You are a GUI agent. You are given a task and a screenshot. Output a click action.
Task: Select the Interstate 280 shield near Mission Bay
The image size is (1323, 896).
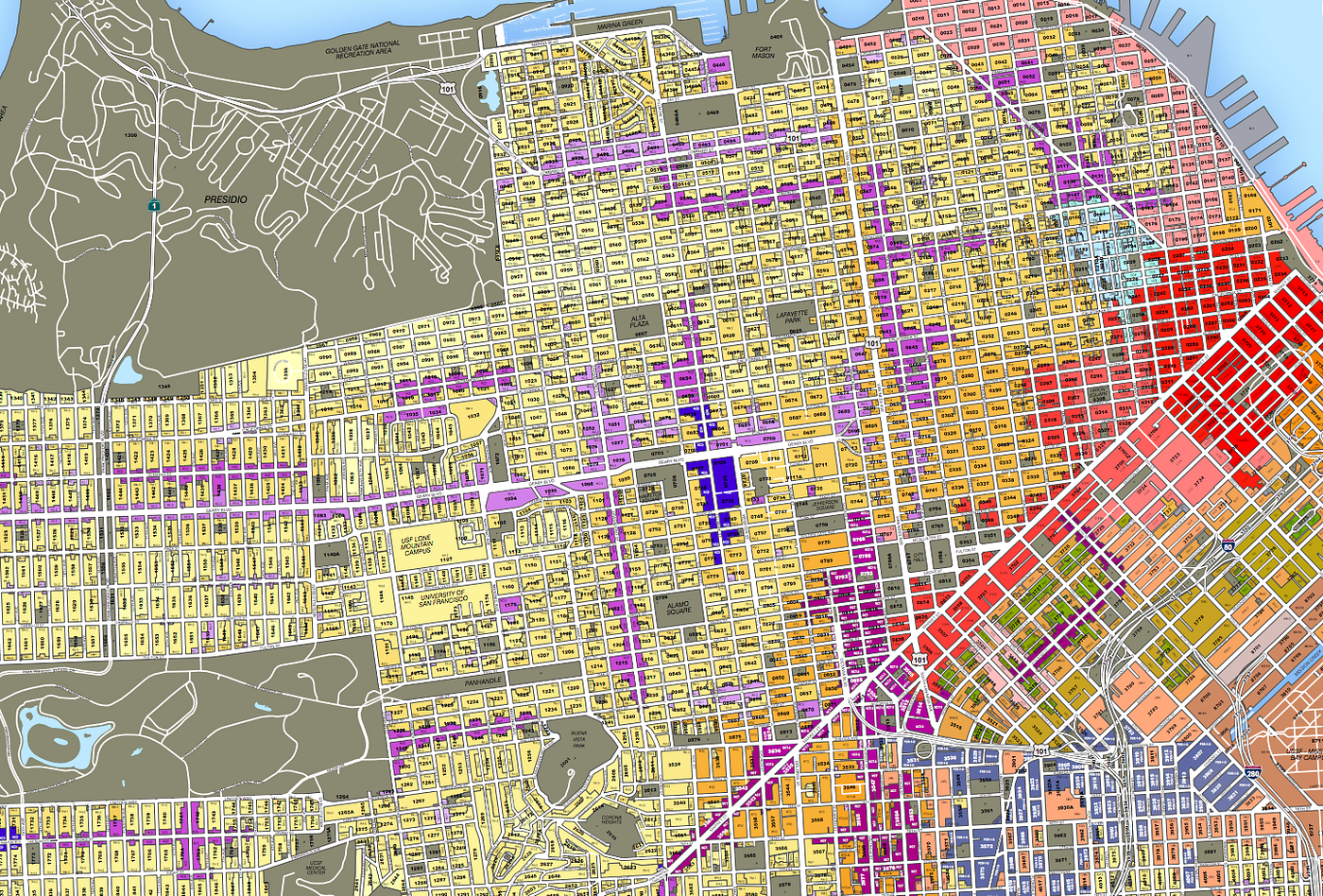[x=1252, y=772]
